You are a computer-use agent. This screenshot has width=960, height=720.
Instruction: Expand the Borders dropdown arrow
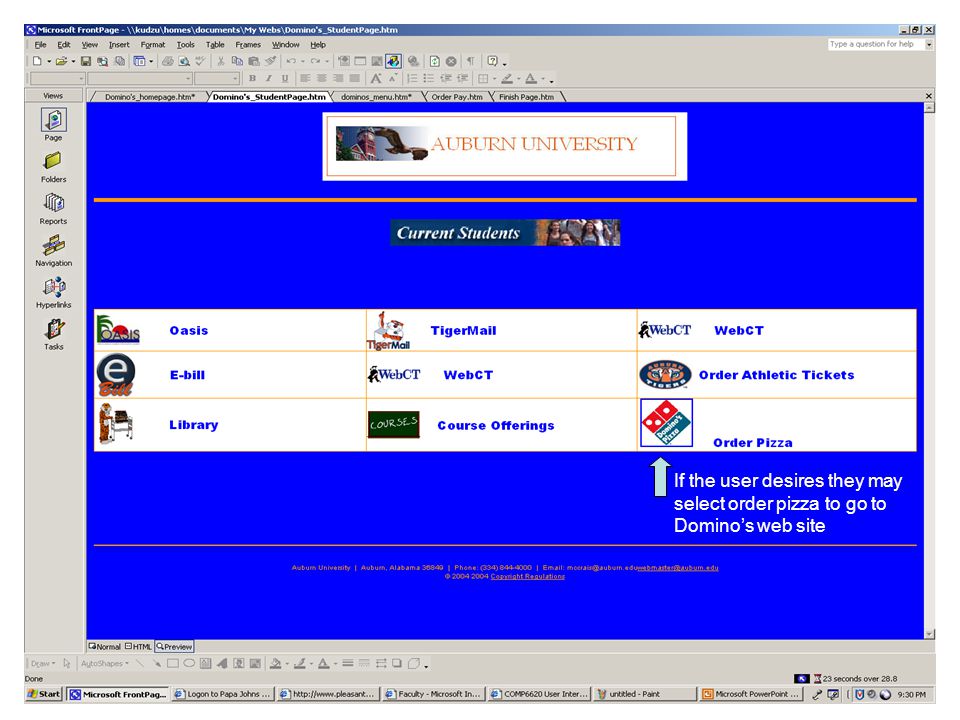pos(494,78)
